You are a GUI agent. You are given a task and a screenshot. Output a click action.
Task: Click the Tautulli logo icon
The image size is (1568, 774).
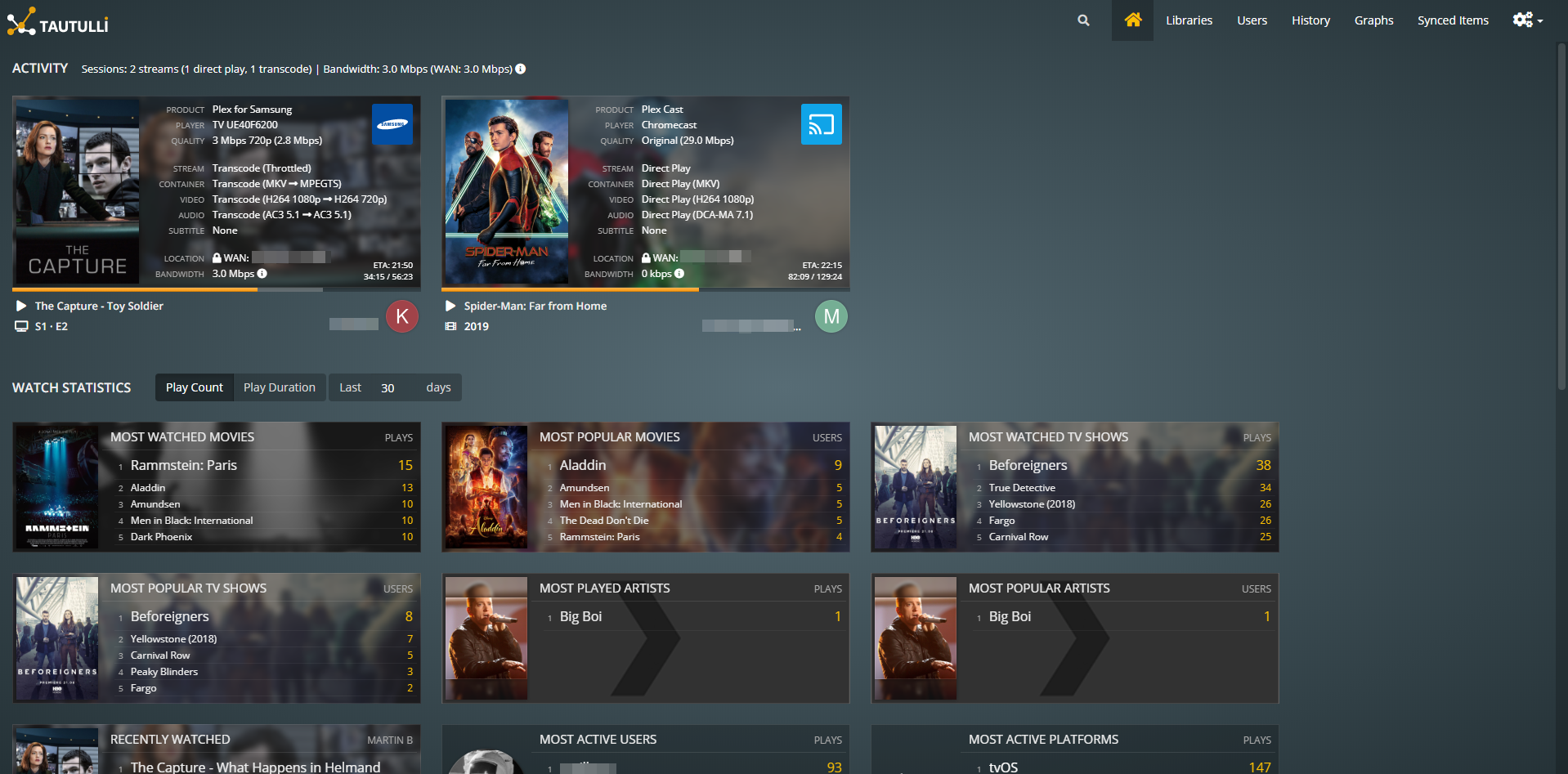(21, 21)
